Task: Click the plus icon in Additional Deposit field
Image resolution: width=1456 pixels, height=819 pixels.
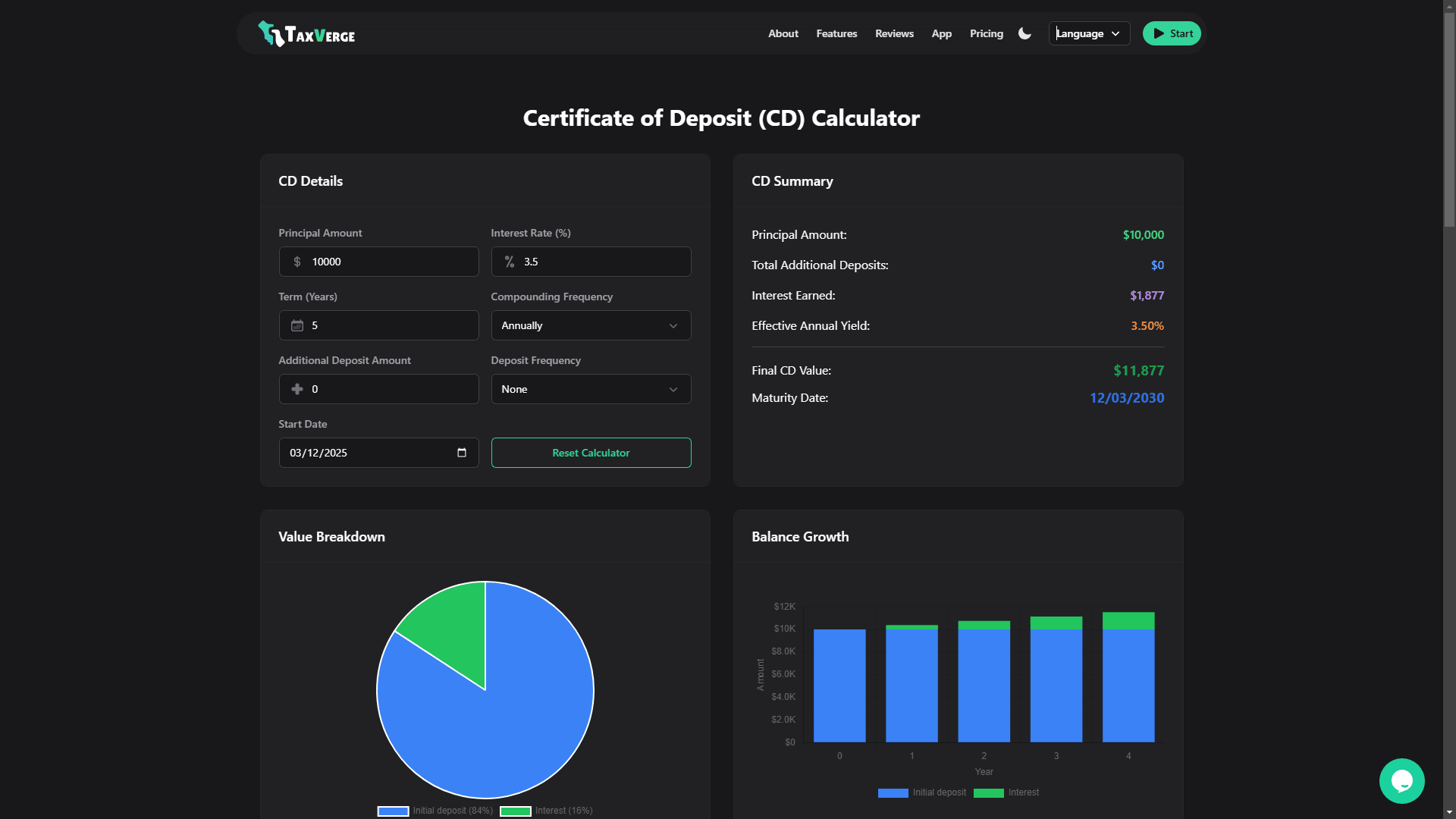Action: (297, 389)
